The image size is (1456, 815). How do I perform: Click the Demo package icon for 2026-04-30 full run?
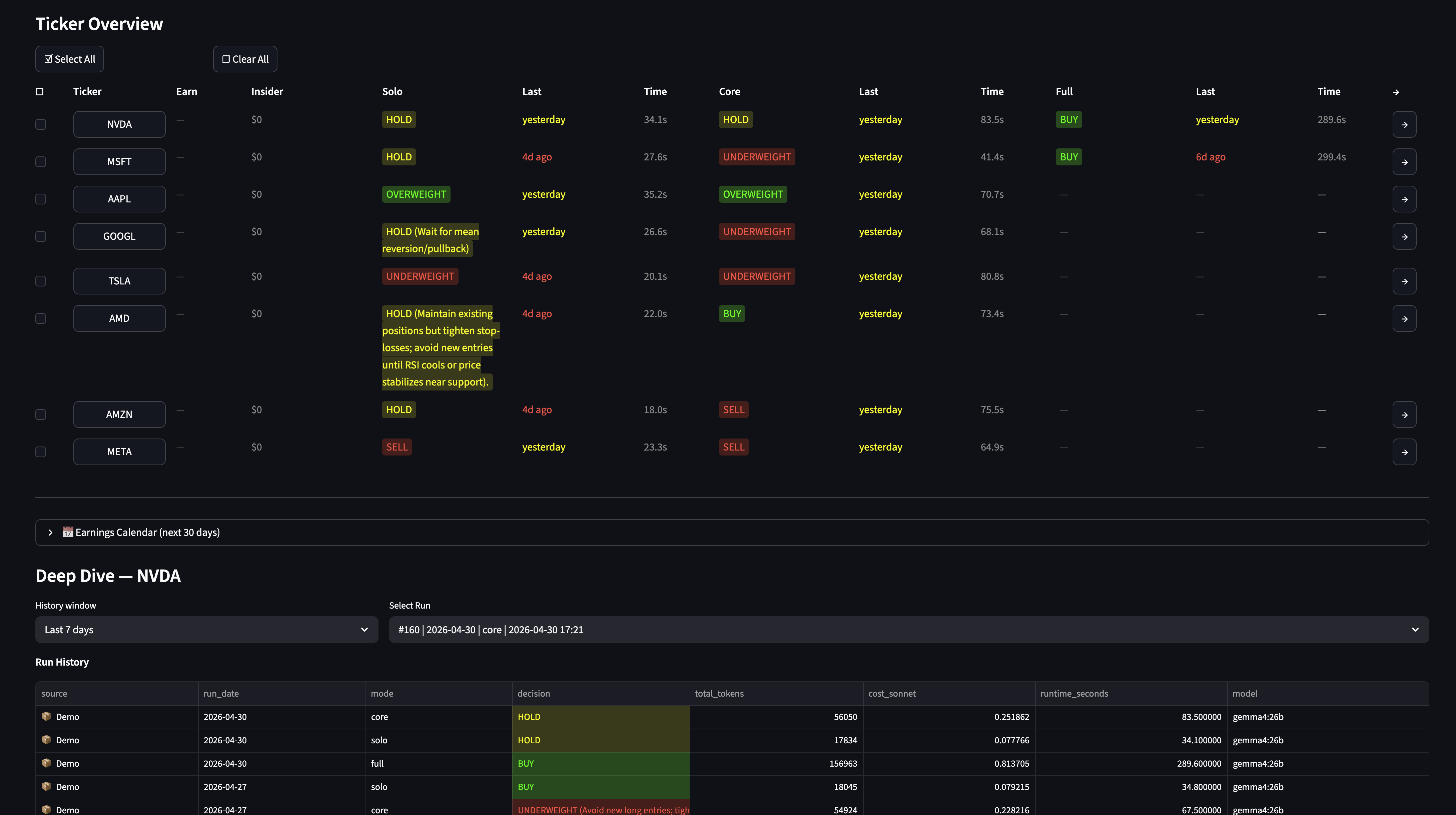tap(46, 763)
